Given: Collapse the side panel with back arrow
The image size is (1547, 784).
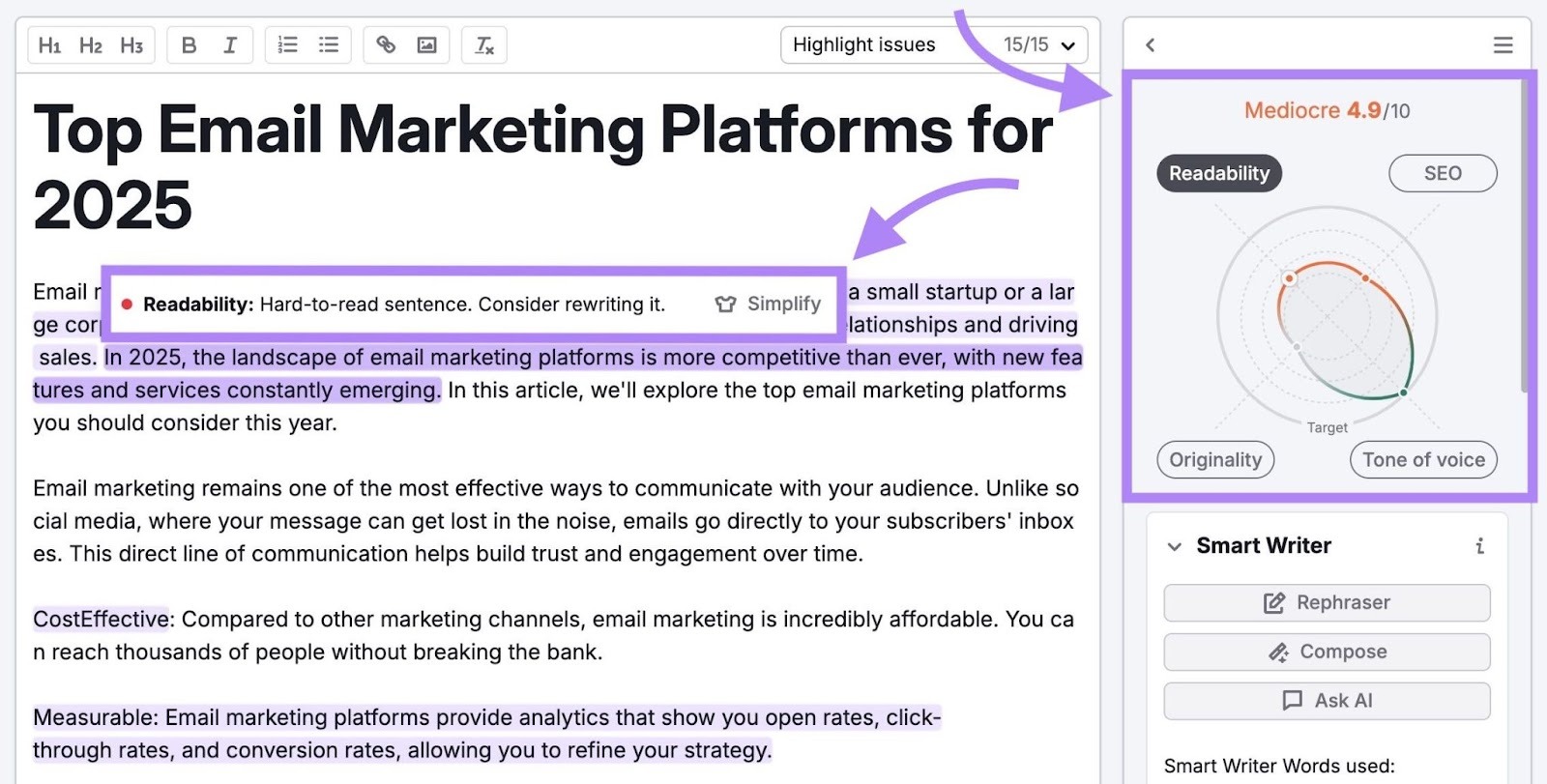Looking at the screenshot, I should (1150, 45).
